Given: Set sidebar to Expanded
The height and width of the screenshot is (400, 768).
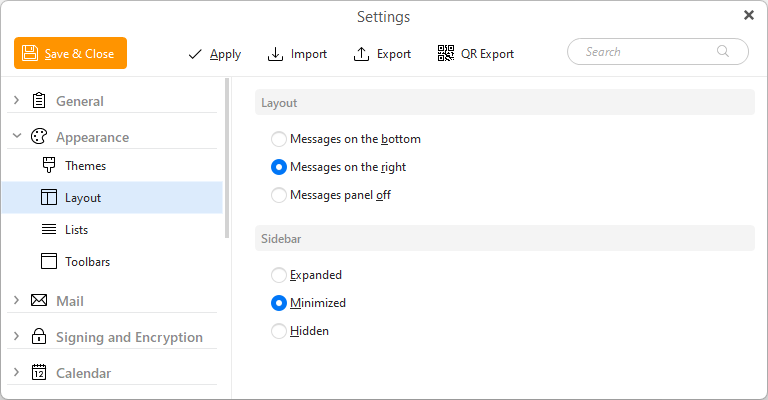Looking at the screenshot, I should pos(279,275).
